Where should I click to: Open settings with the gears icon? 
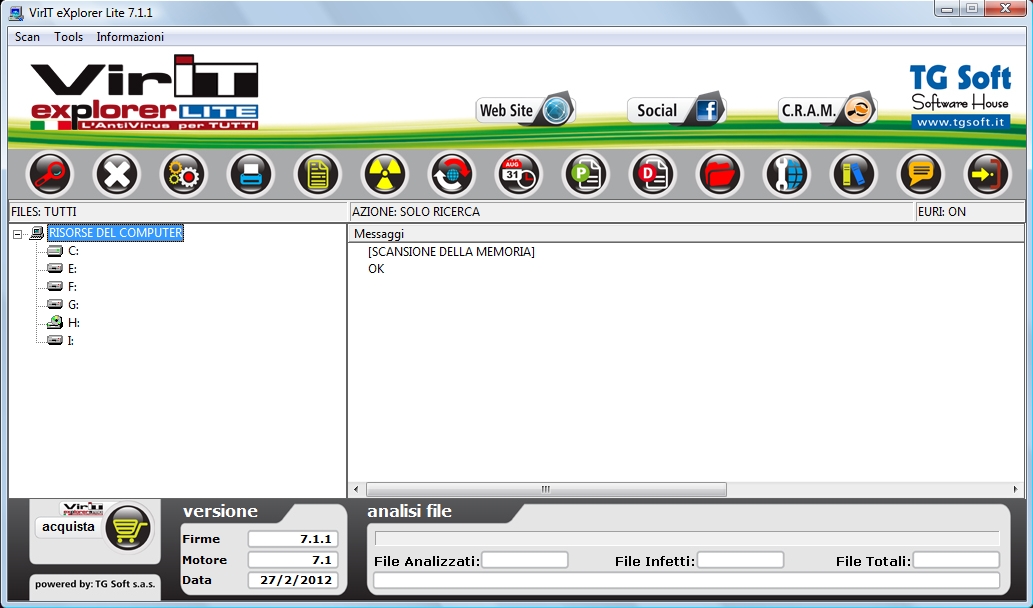(x=183, y=175)
